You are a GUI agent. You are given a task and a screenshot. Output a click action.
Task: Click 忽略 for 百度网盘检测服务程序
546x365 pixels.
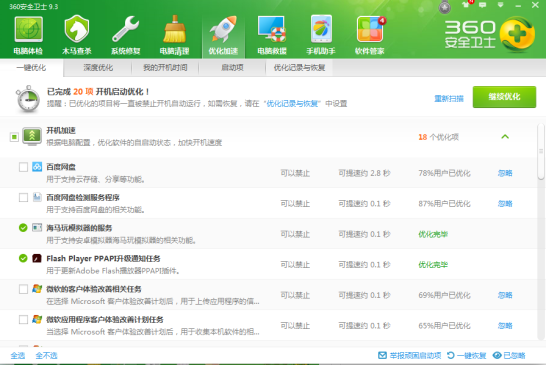click(x=505, y=203)
